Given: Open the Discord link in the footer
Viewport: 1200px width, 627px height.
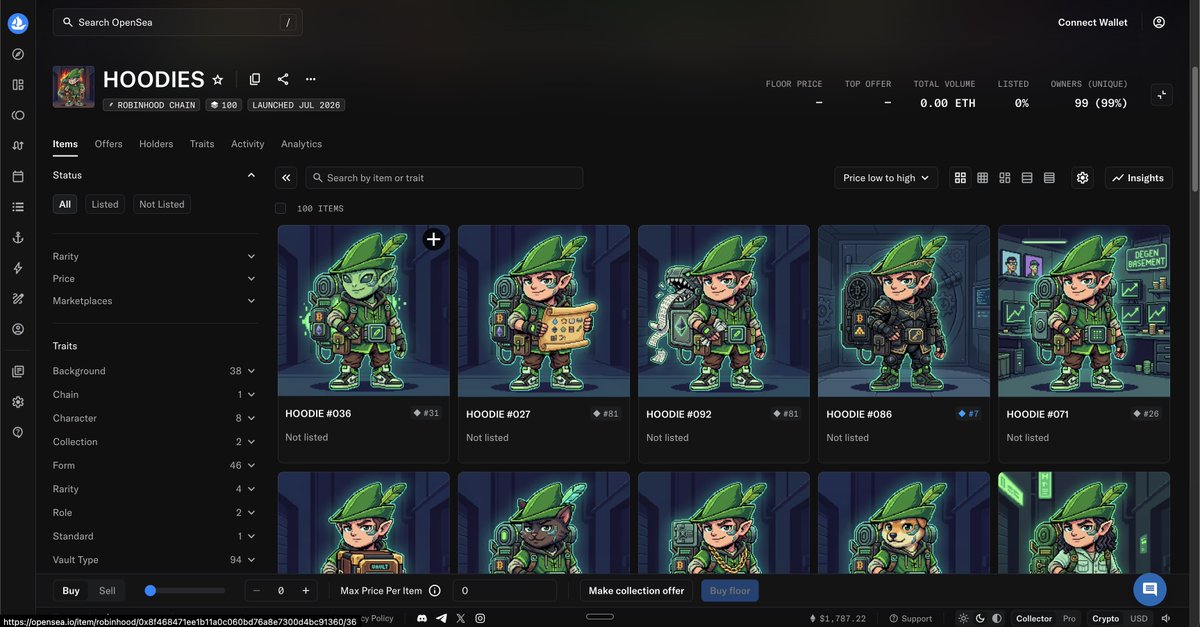Looking at the screenshot, I should click(x=423, y=619).
